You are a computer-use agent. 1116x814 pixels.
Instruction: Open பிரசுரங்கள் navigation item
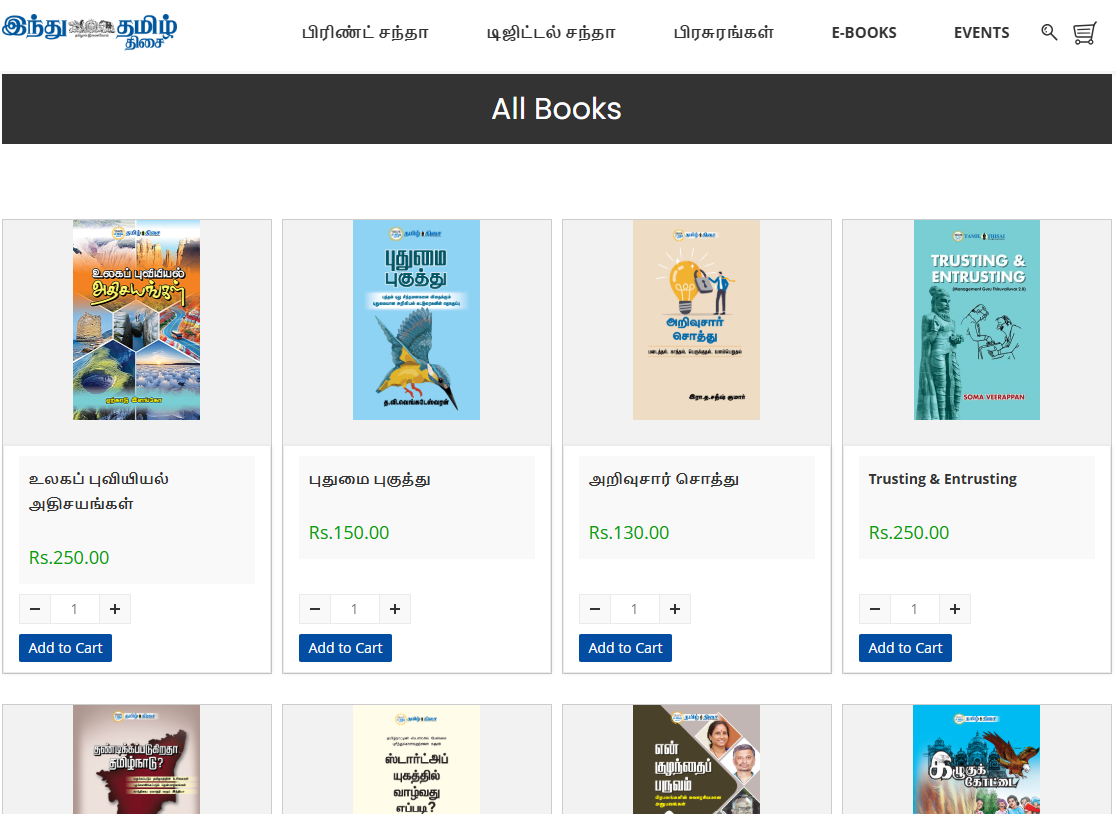tap(724, 33)
